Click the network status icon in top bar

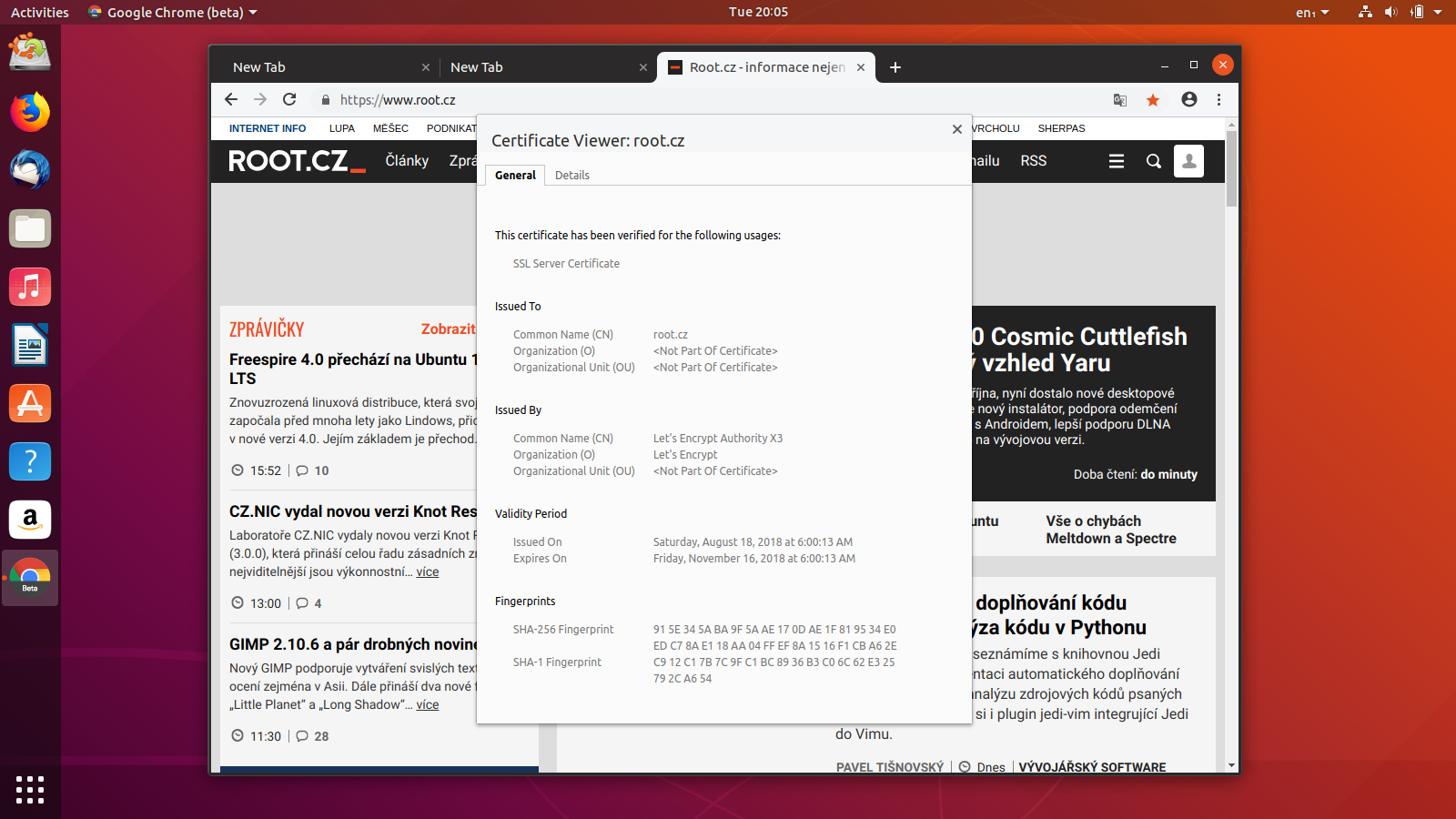[x=1365, y=13]
